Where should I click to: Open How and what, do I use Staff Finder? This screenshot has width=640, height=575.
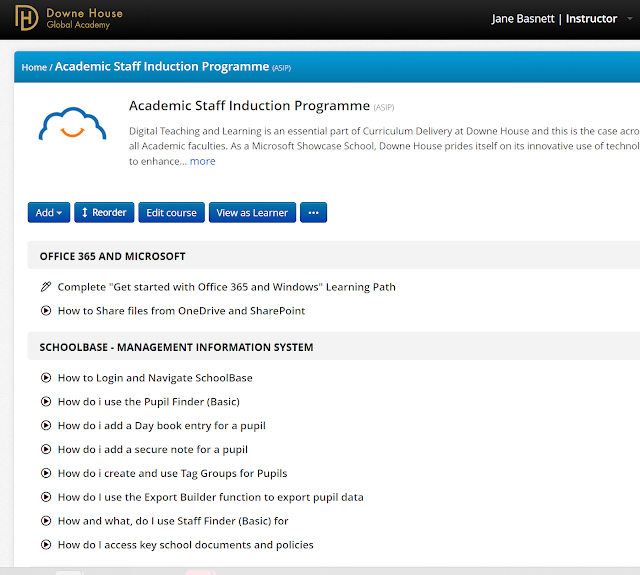tap(173, 521)
